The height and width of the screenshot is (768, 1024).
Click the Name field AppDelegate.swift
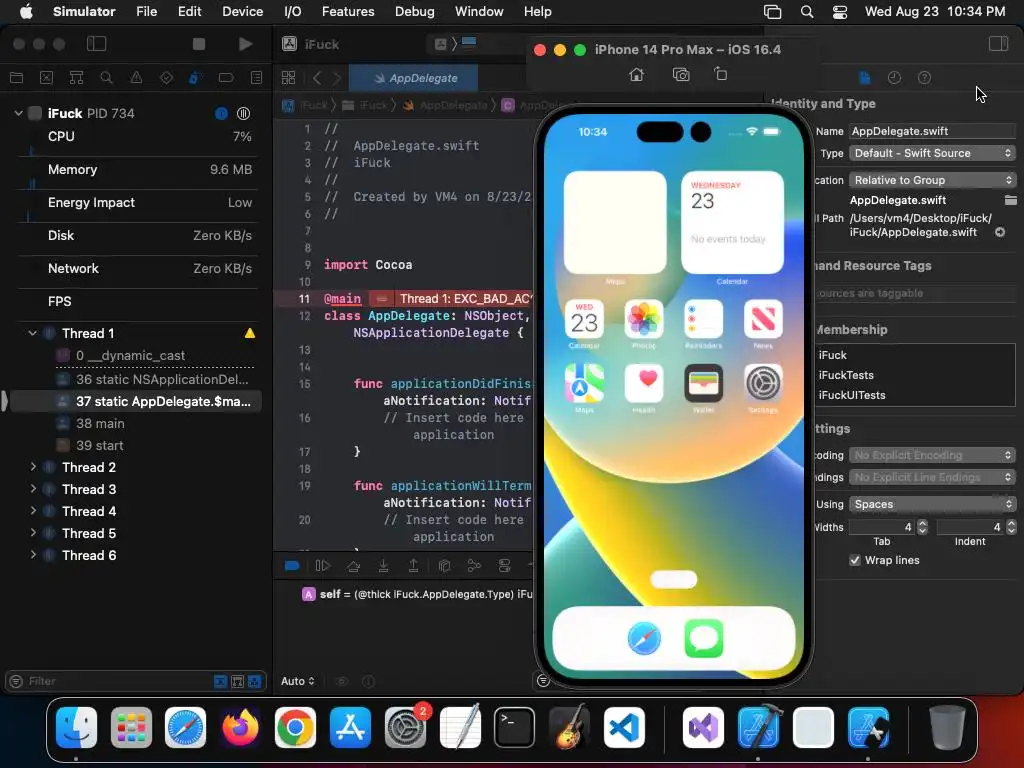coord(932,131)
